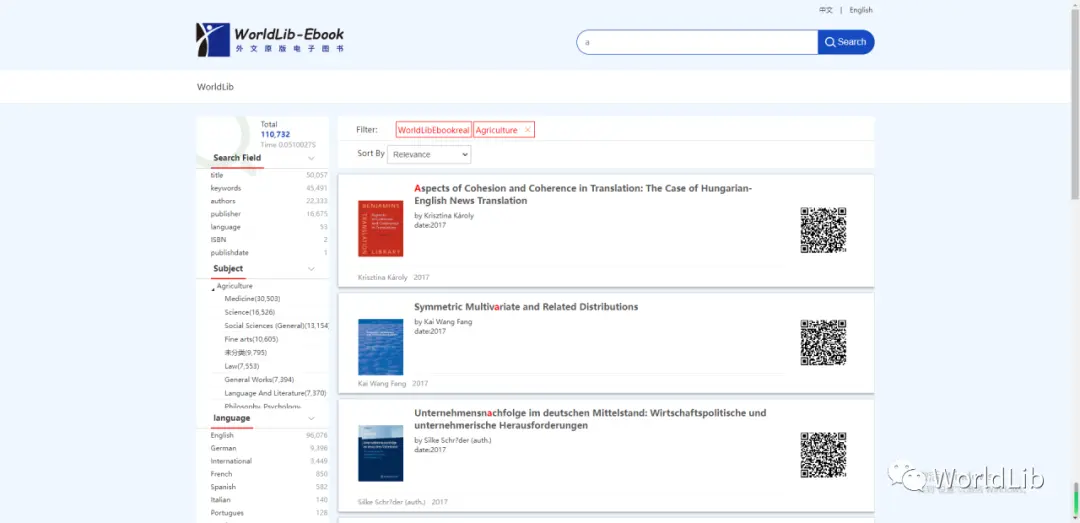Viewport: 1080px width, 523px height.
Task: Toggle the Agriculture tree node arrow
Action: 214,289
